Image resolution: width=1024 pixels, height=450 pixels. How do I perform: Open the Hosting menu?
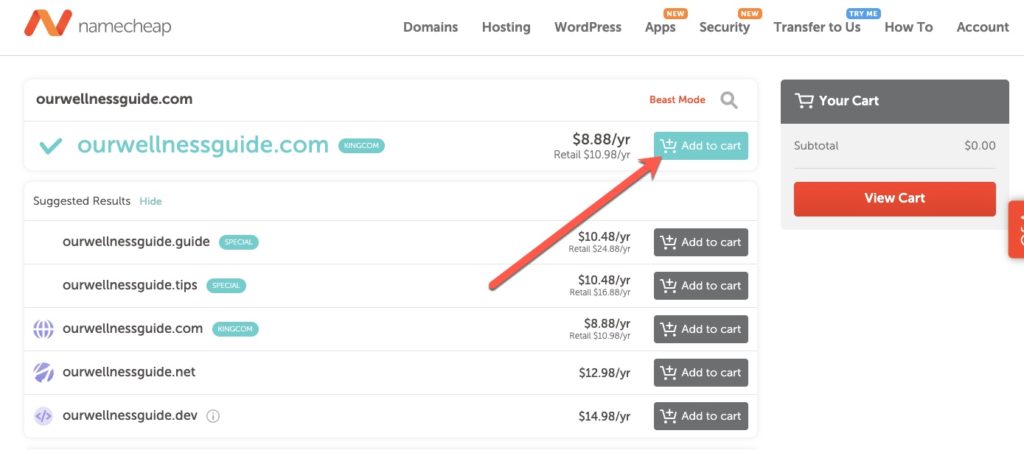[x=506, y=27]
